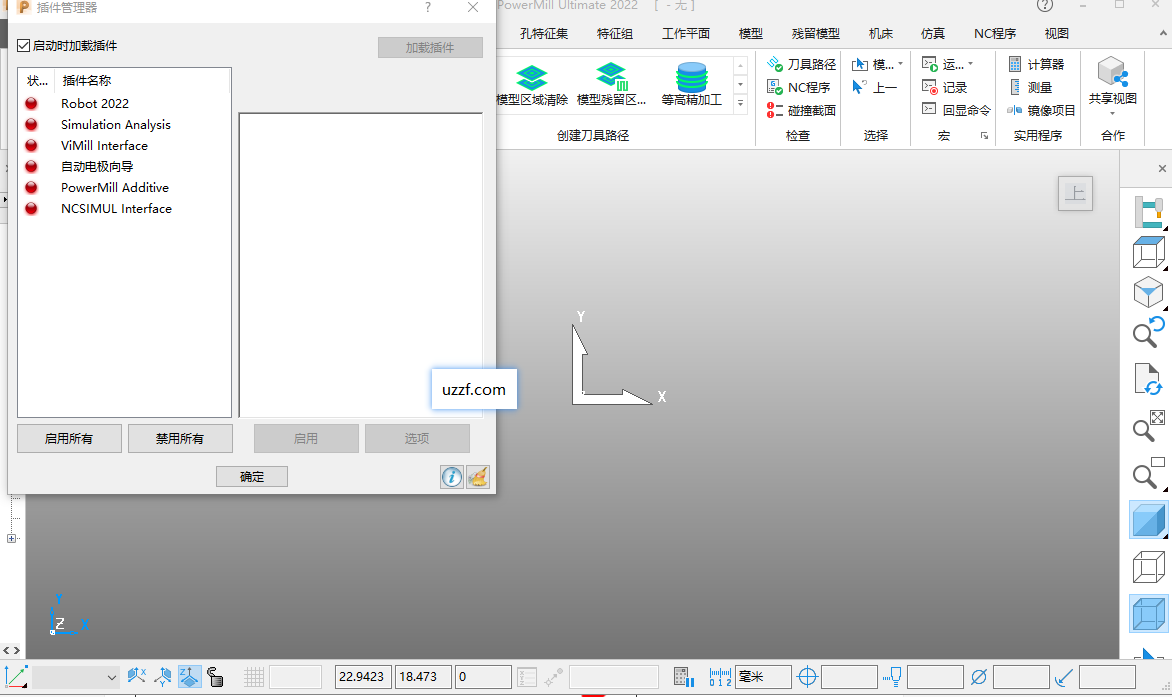Image resolution: width=1172 pixels, height=697 pixels.
Task: Open the 运行 macro dropdown arrow
Action: tap(970, 64)
